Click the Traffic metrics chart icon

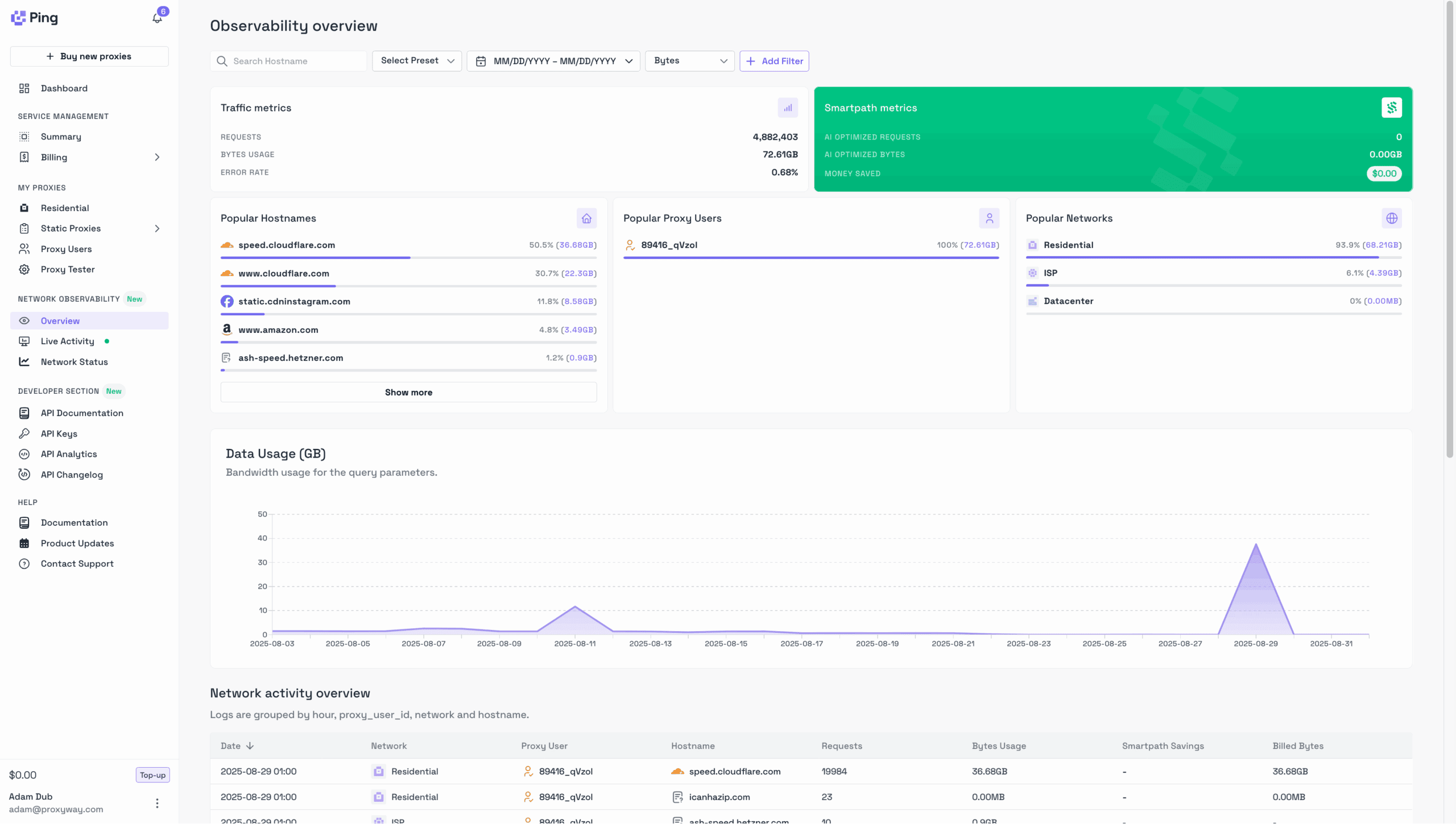[788, 108]
